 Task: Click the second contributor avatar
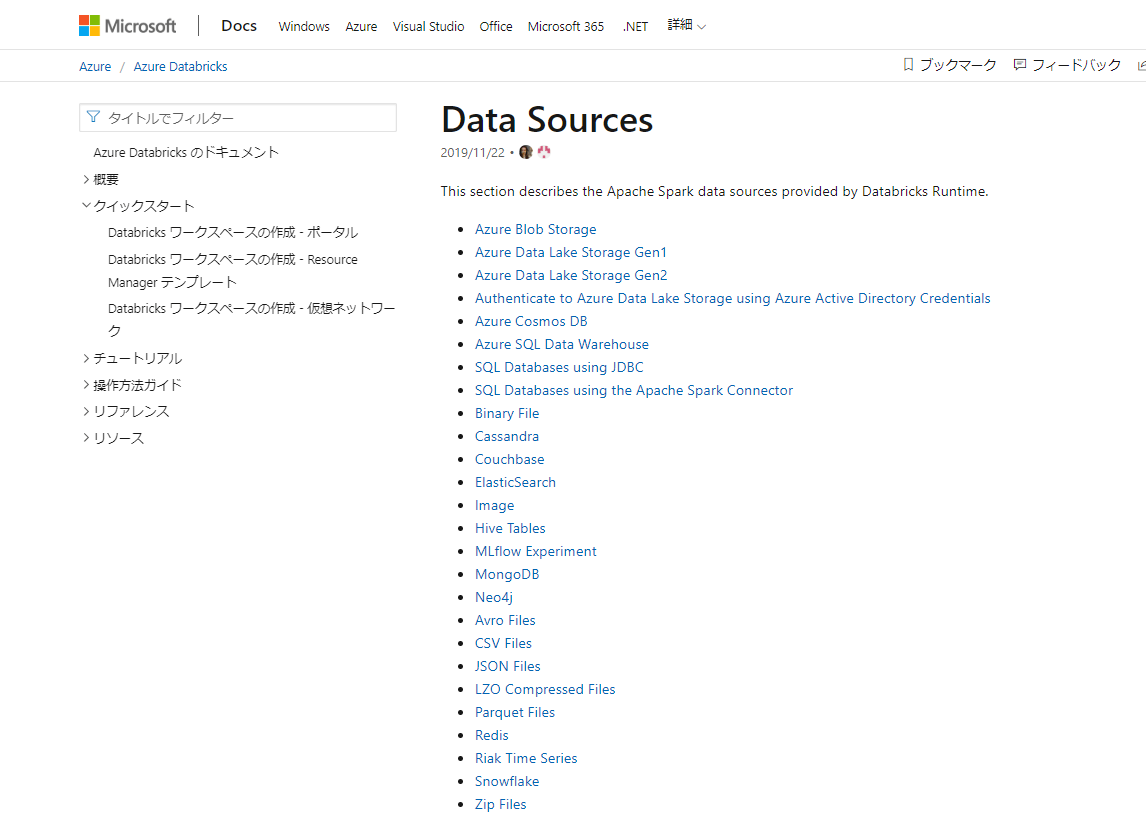[x=544, y=153]
